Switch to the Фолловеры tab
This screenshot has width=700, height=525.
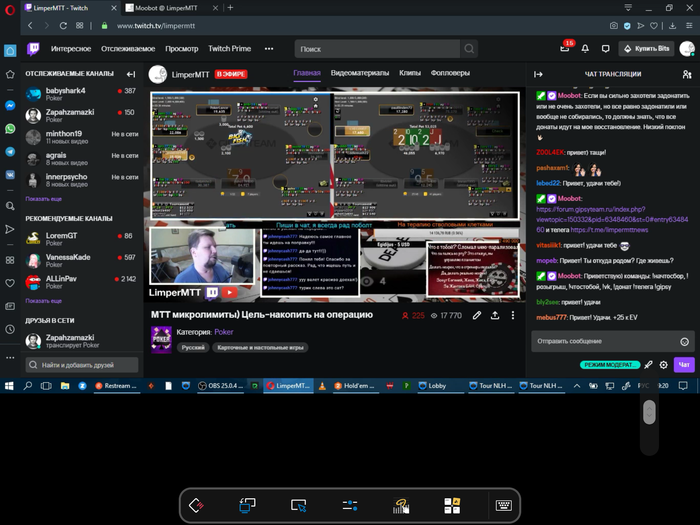[450, 73]
